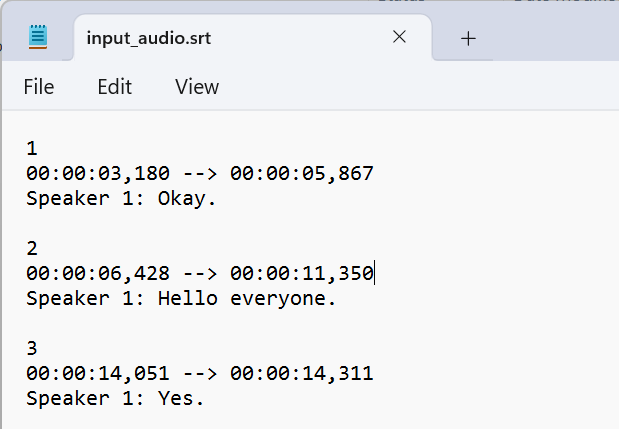Place cursor in the word everyone
The image size is (619, 429).
[283, 298]
